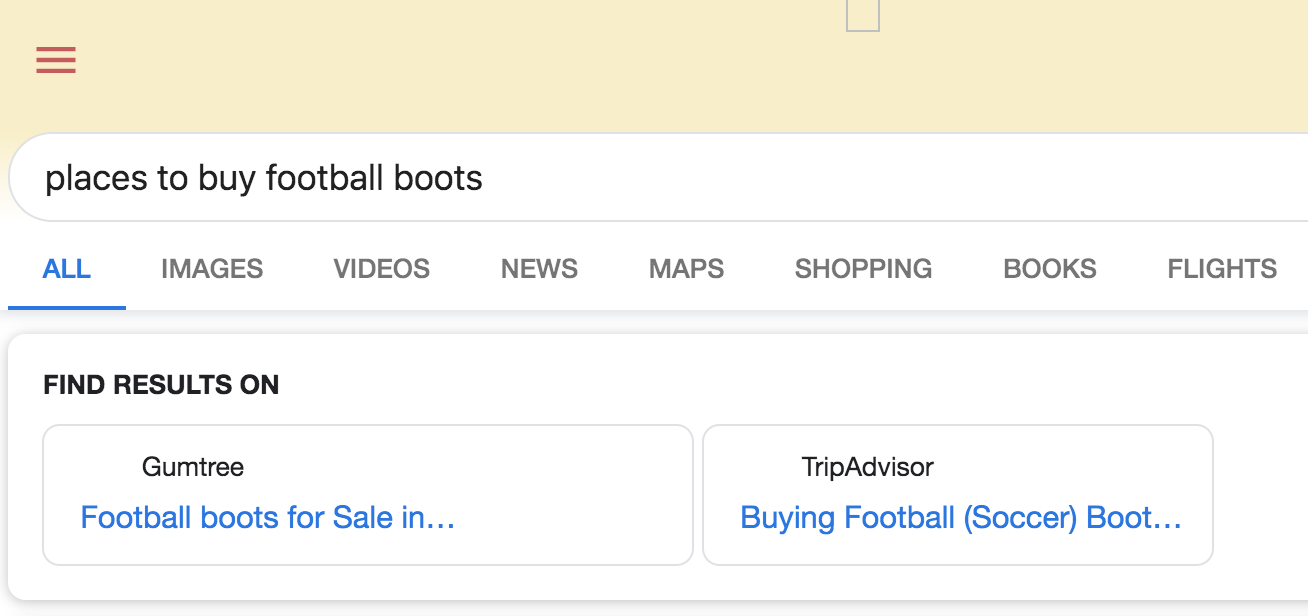
Task: Click the "FIND RESULTS ON" heading
Action: pyautogui.click(x=161, y=385)
